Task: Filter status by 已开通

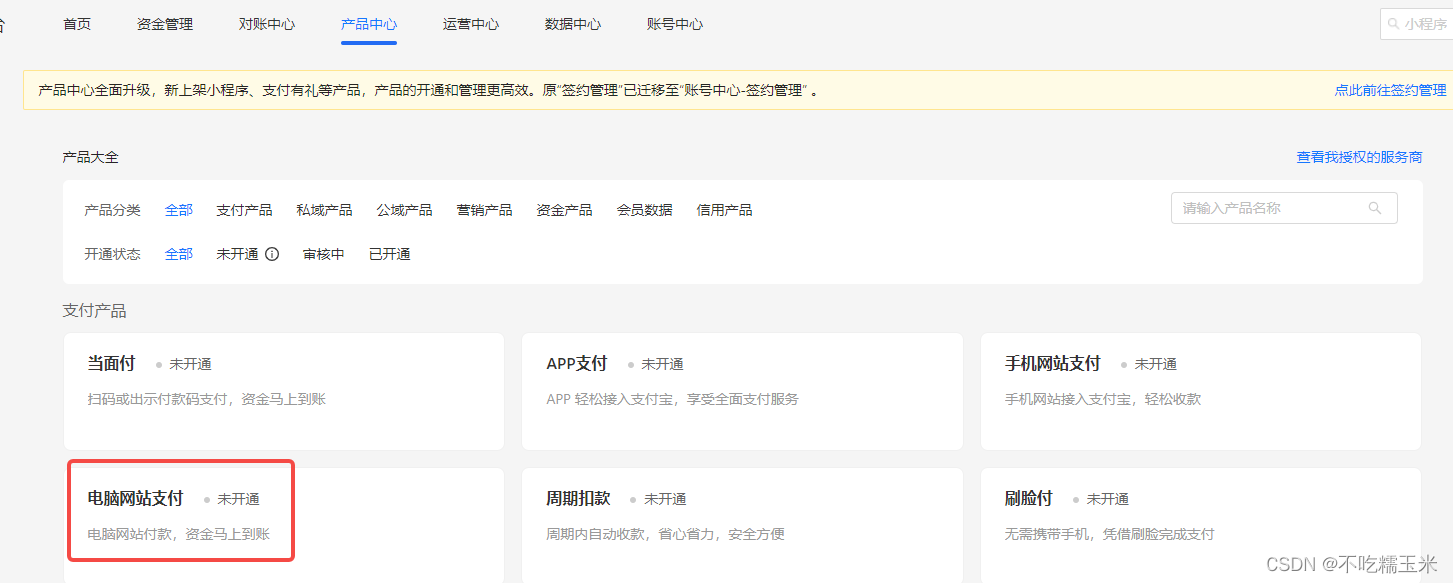Action: pyautogui.click(x=390, y=254)
